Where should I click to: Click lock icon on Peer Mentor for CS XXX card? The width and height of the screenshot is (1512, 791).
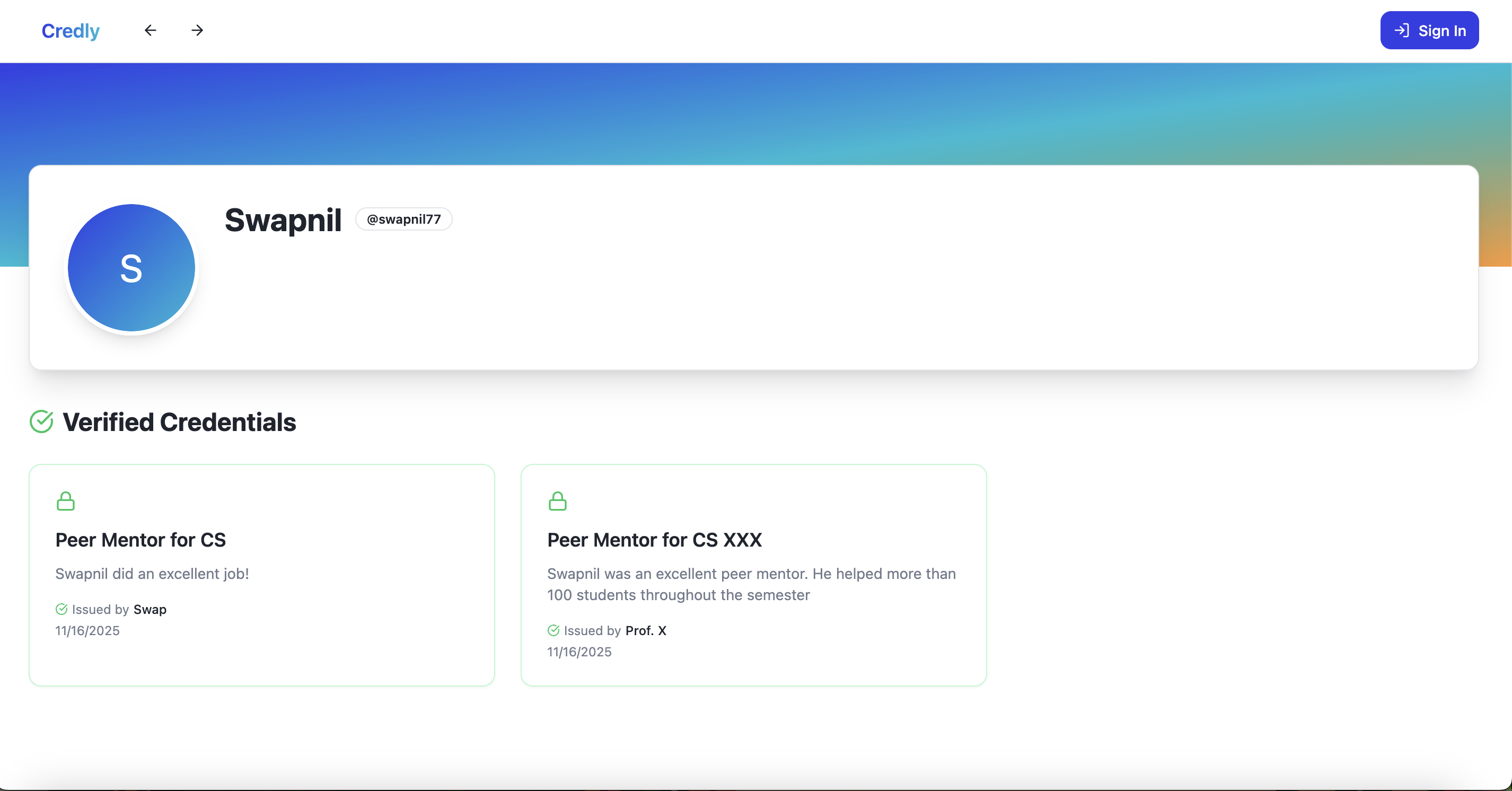point(557,501)
